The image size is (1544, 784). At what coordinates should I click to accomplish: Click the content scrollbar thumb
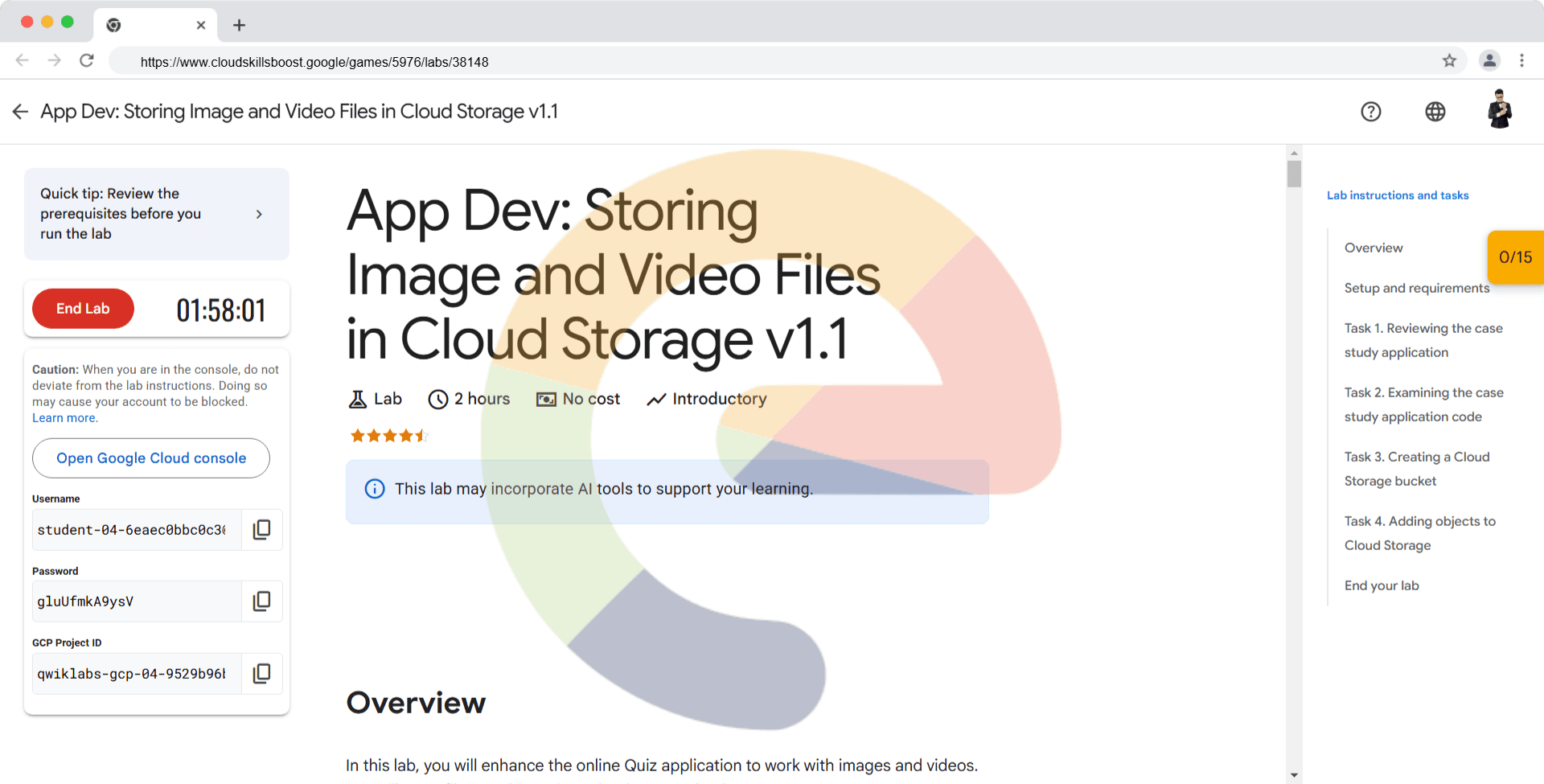1294,174
